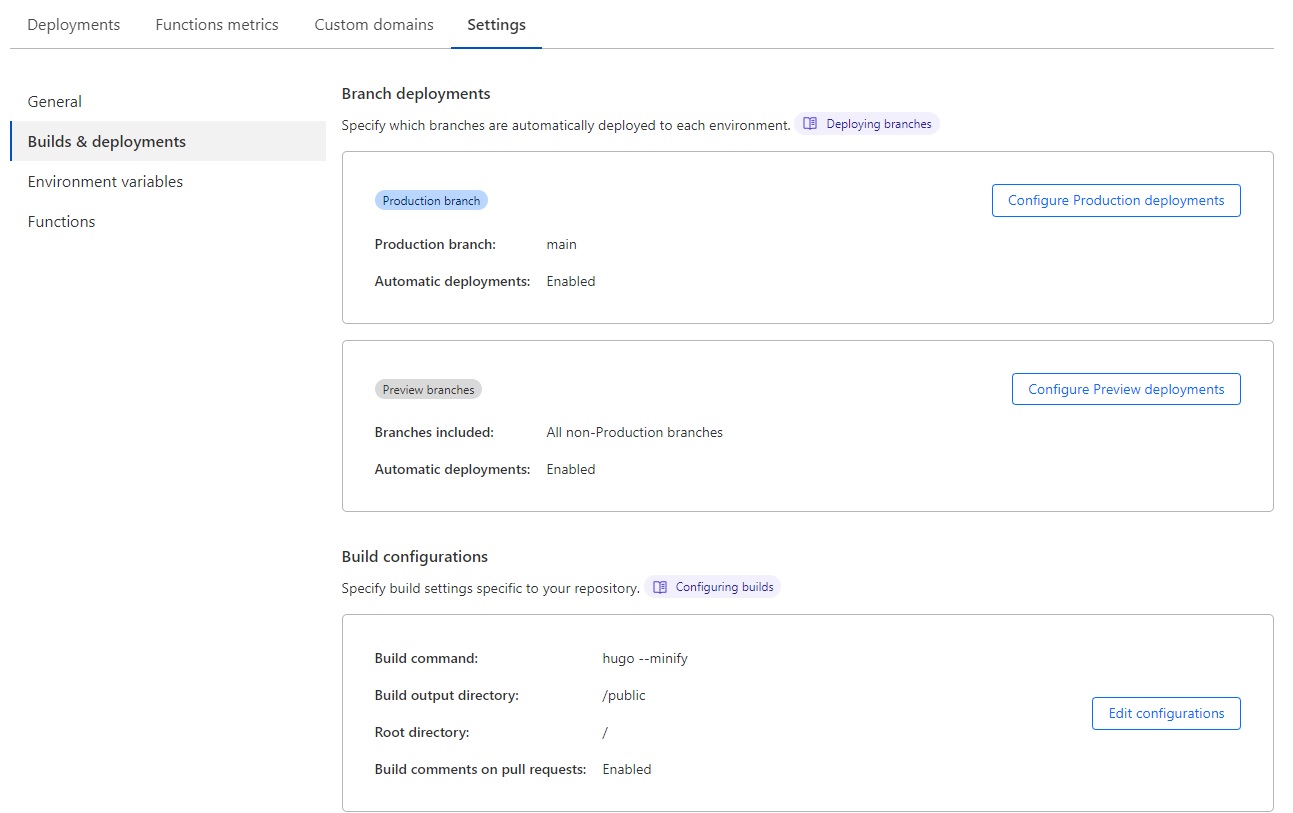1293x813 pixels.
Task: Click the /public build output directory value
Action: click(623, 695)
